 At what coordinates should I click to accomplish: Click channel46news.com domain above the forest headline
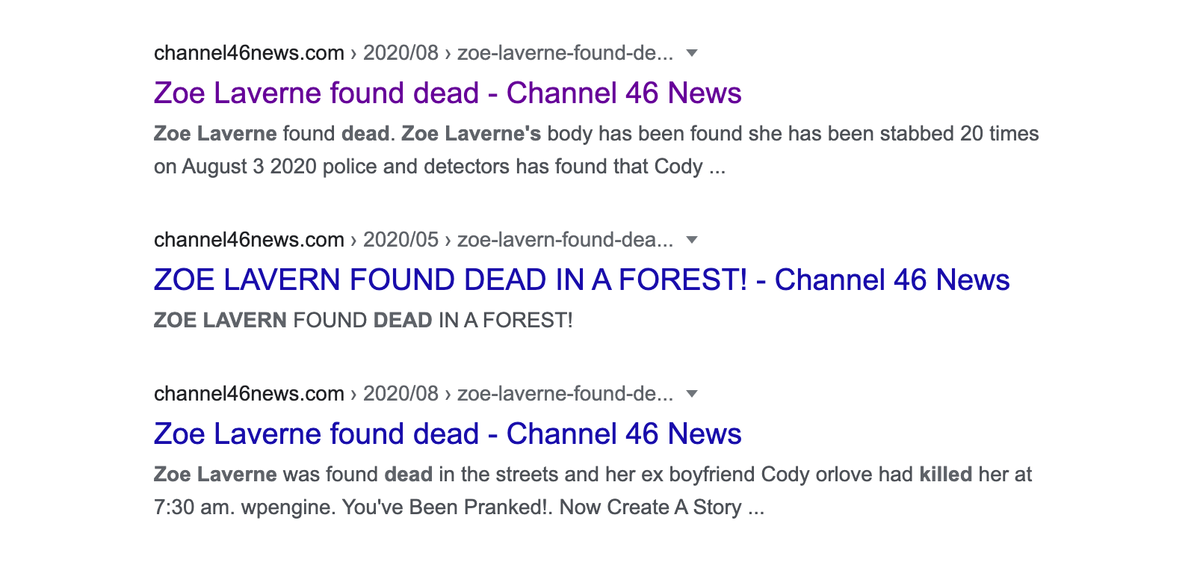tap(249, 240)
